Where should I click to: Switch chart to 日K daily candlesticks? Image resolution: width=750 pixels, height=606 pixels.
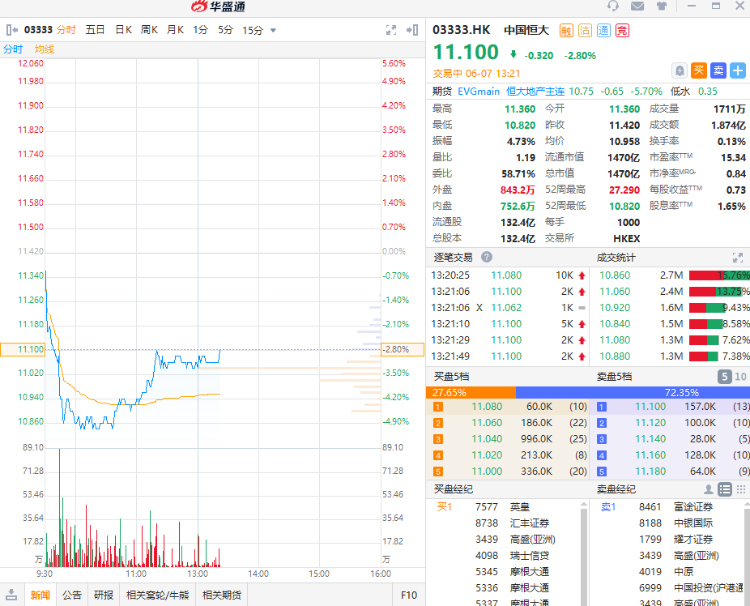pos(123,30)
